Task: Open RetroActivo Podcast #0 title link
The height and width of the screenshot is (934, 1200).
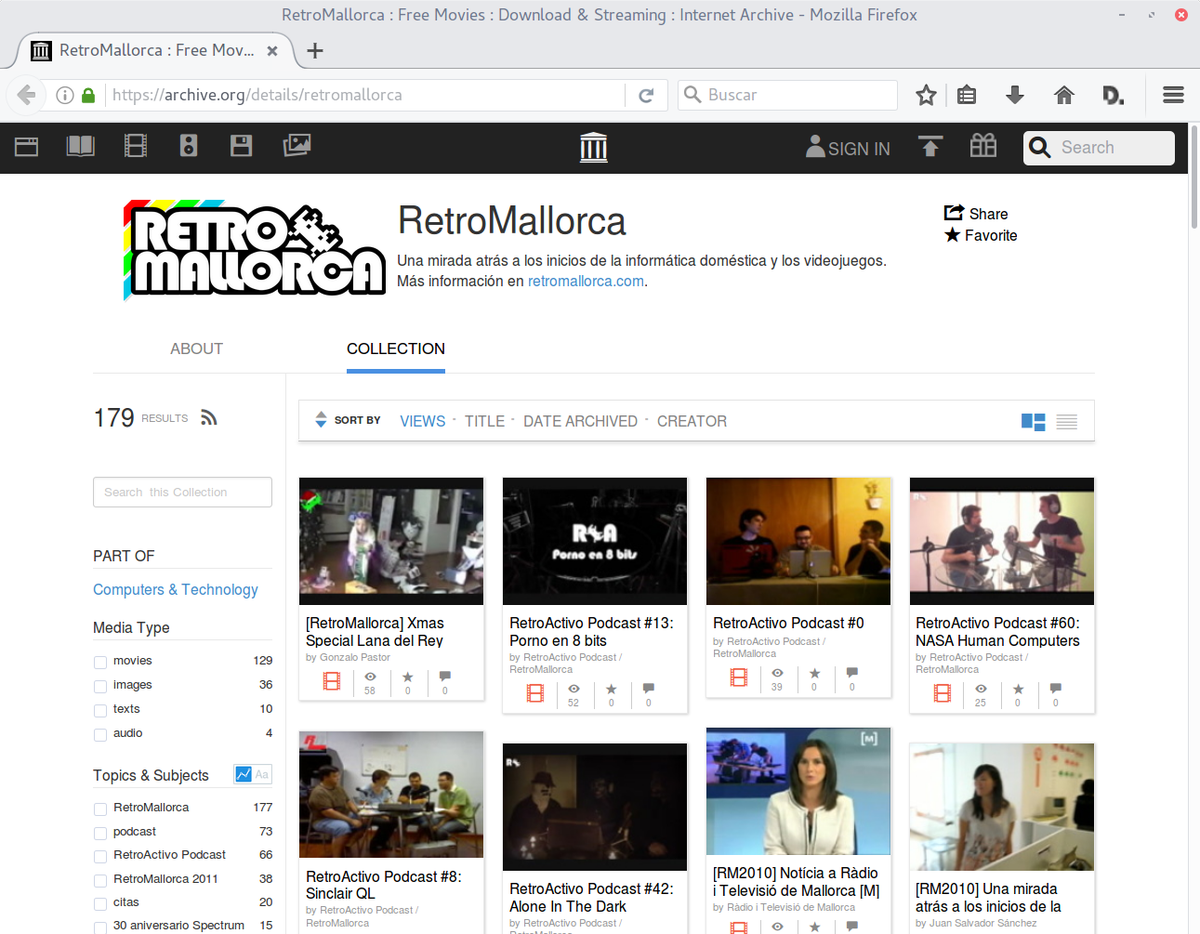Action: click(788, 623)
